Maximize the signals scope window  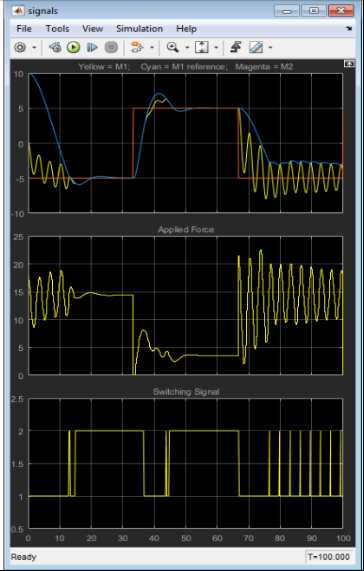(314, 11)
